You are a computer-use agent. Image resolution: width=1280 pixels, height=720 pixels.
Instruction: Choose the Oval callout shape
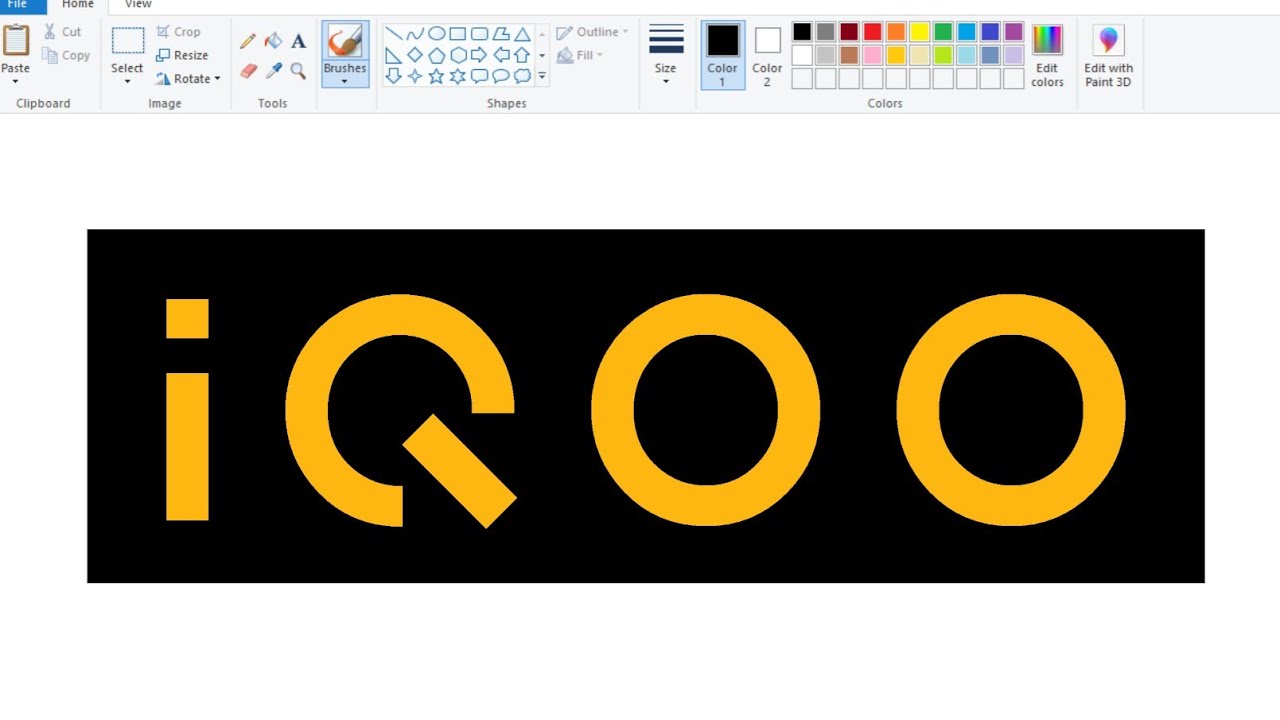coord(501,76)
